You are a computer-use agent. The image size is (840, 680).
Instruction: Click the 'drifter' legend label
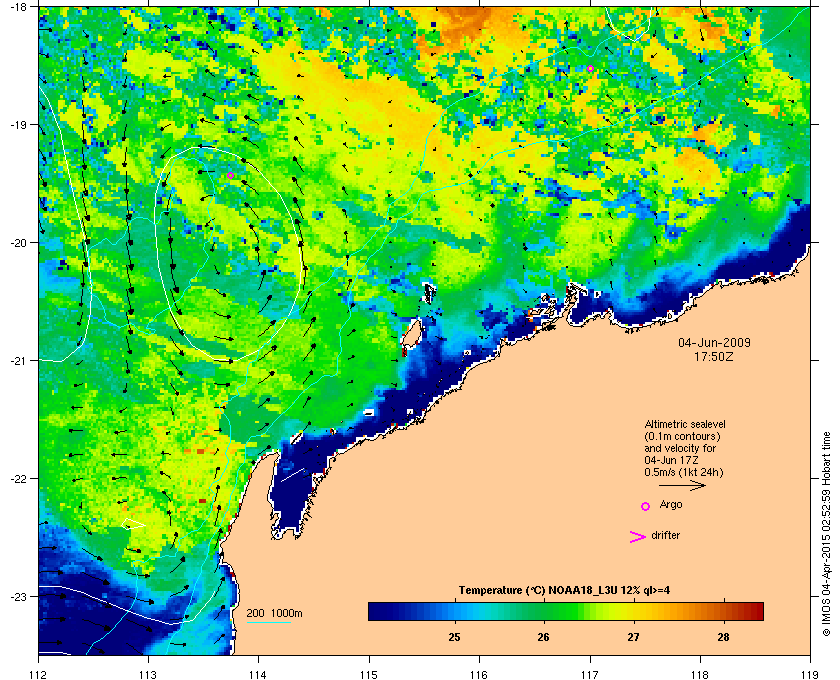pos(665,535)
